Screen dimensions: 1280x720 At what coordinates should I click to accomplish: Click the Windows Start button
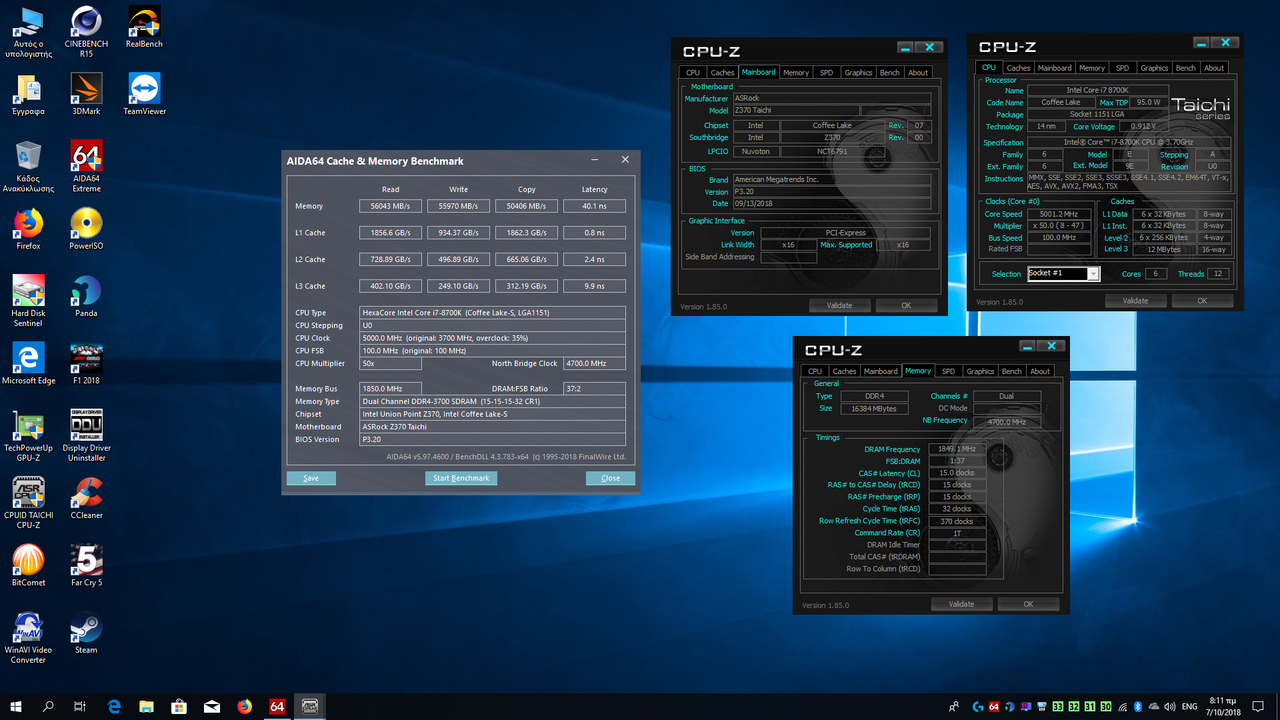17,706
